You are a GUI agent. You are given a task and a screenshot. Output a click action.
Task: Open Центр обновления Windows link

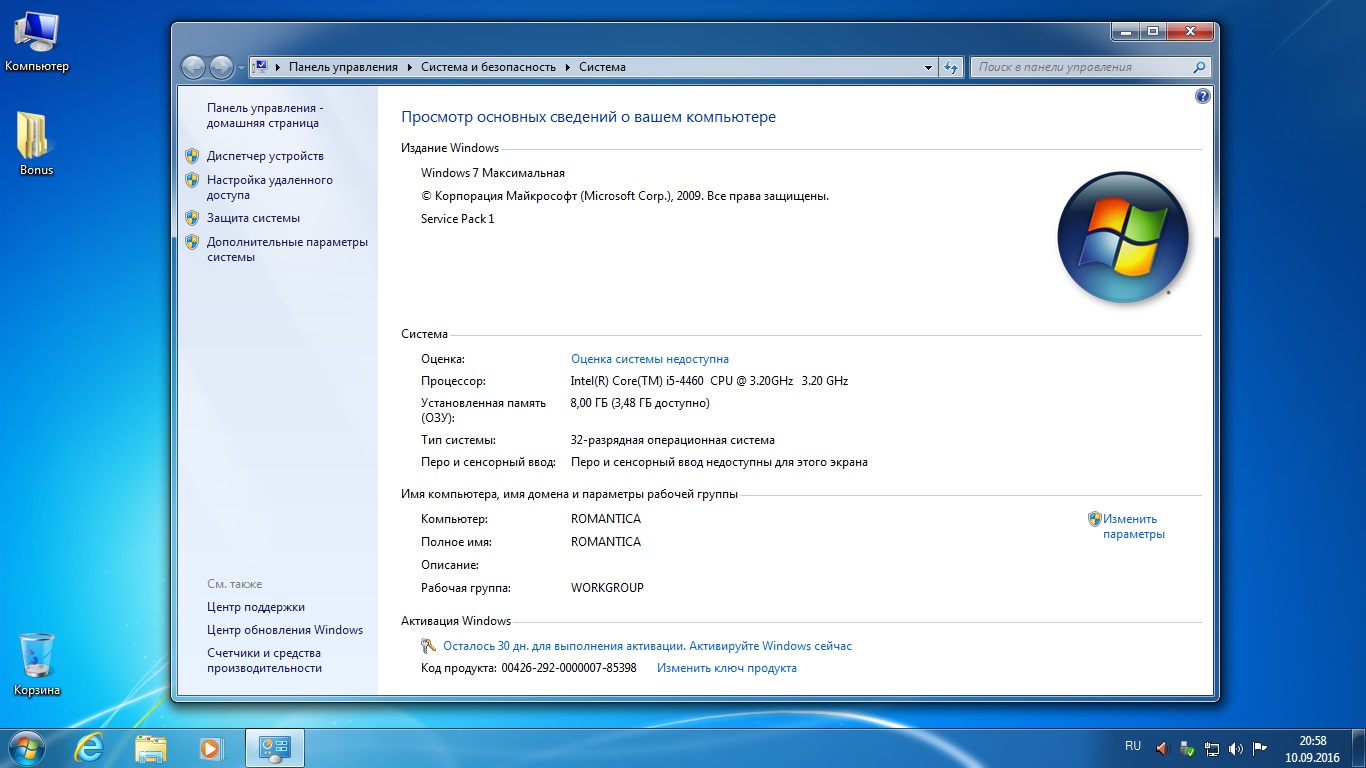[285, 630]
